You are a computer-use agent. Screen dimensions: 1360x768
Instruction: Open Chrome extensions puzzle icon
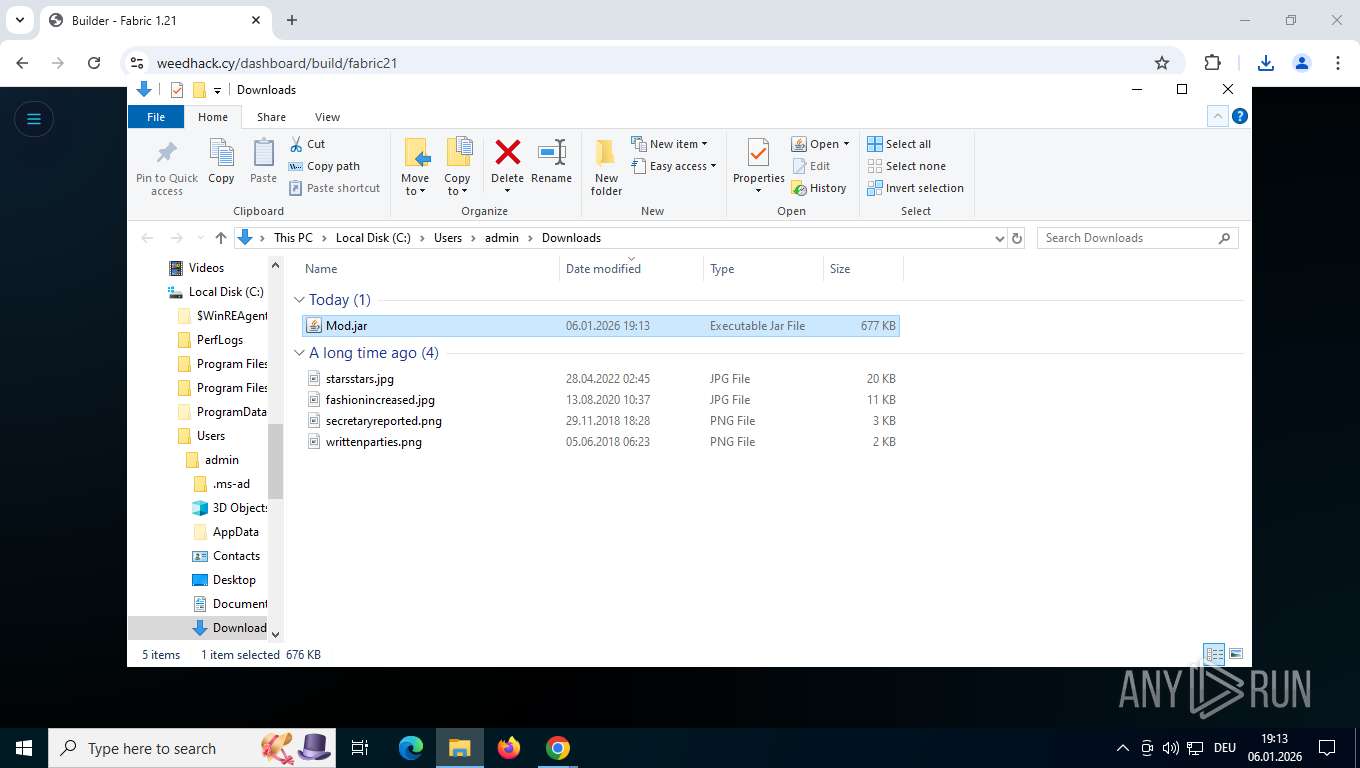click(1212, 62)
